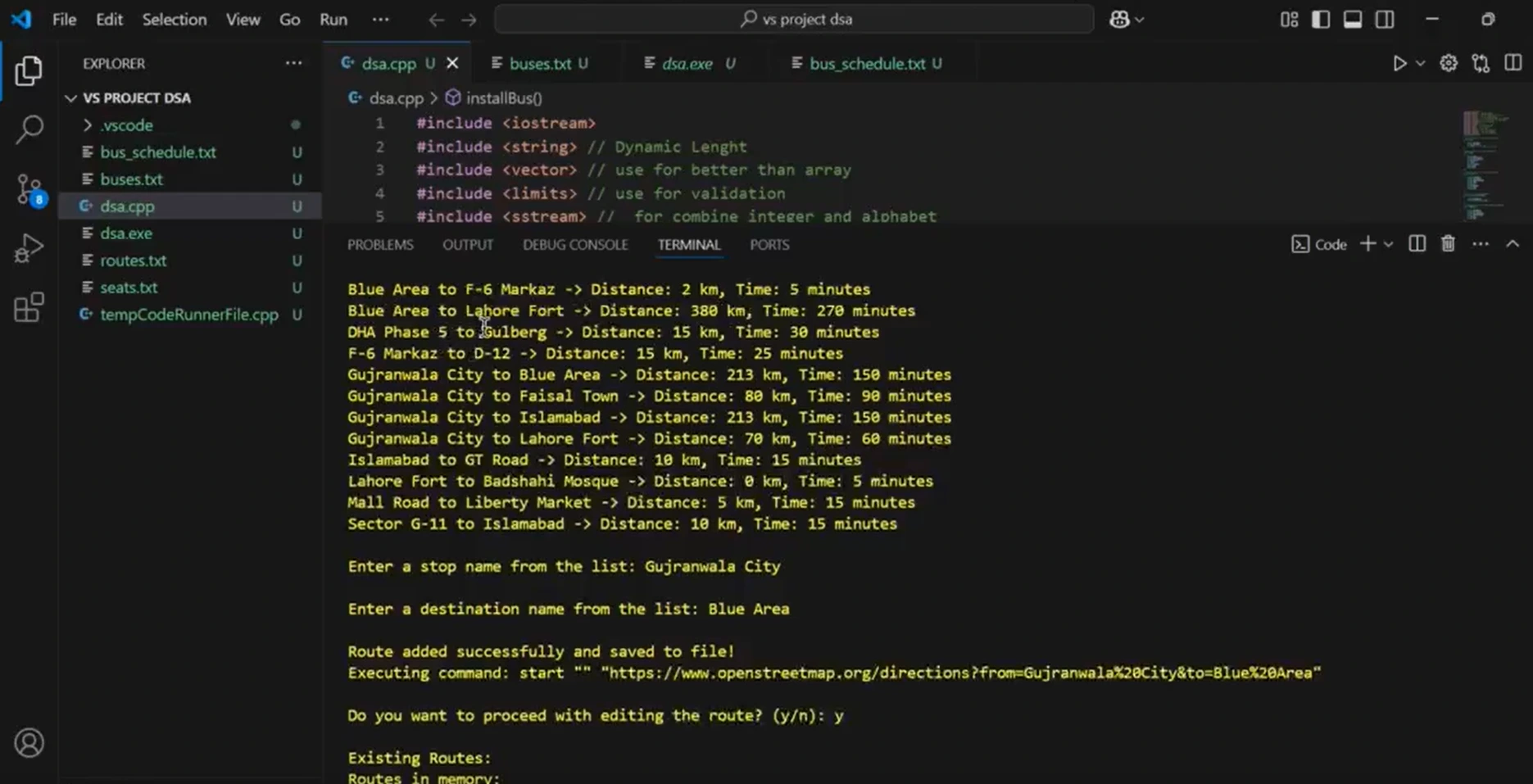The width and height of the screenshot is (1533, 784).
Task: Open tempCodeRunnerFile.cpp in the explorer
Action: pos(191,315)
